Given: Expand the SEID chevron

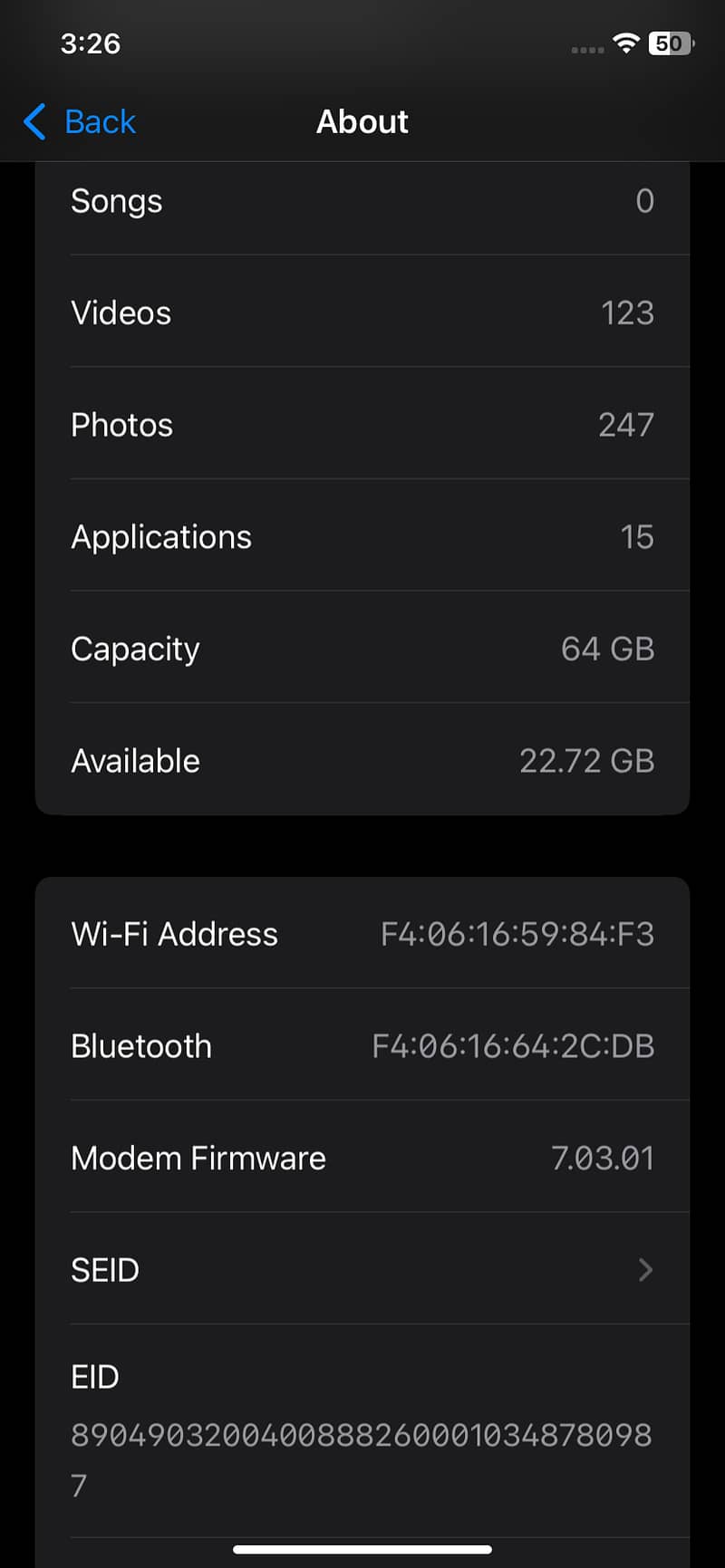Looking at the screenshot, I should click(x=645, y=1270).
